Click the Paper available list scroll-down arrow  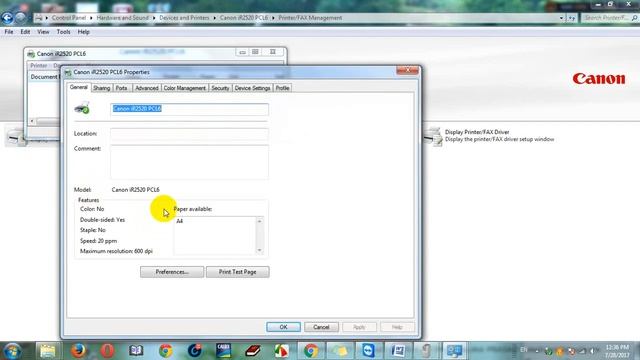click(260, 251)
